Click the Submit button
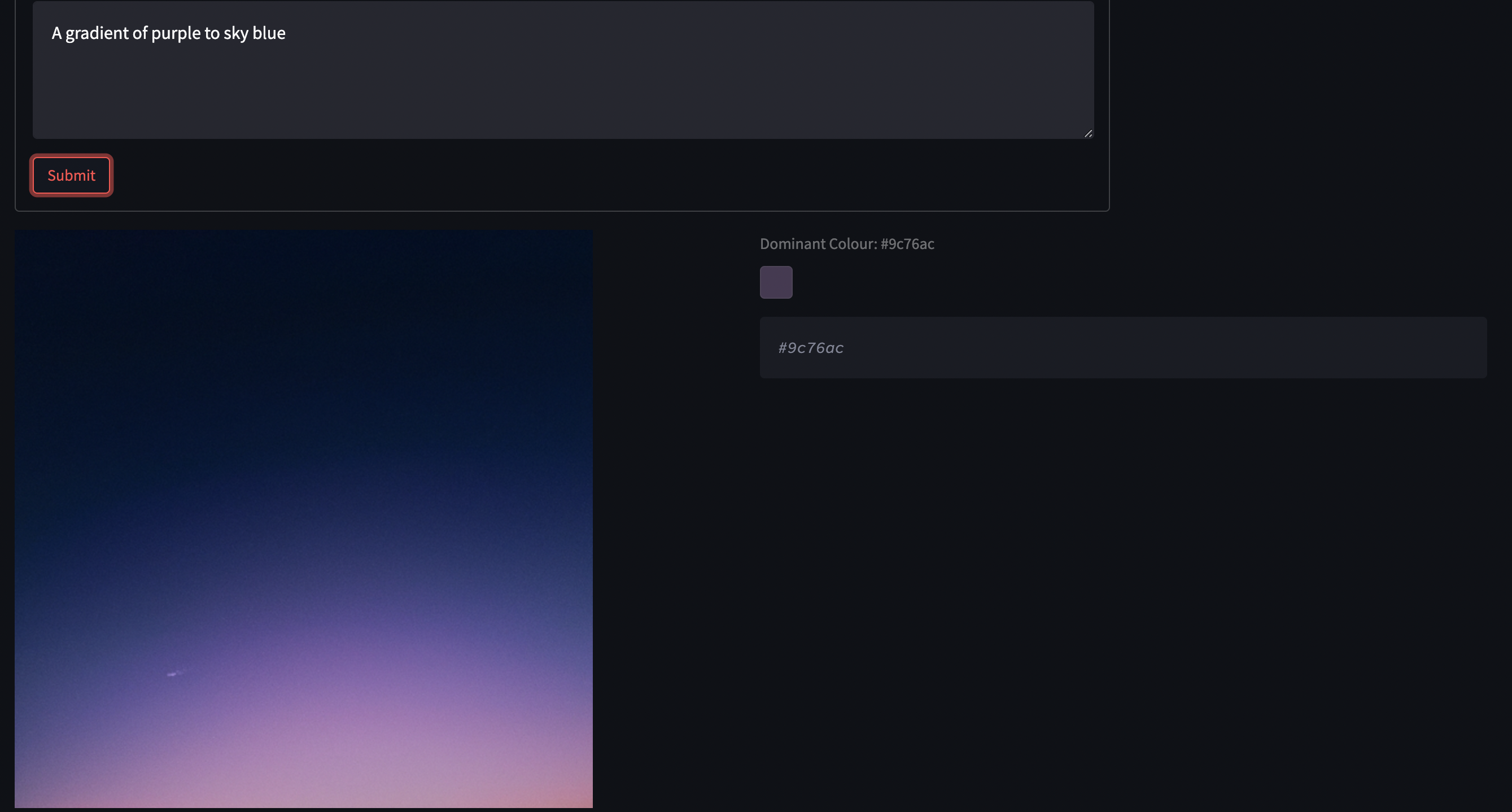The image size is (1512, 812). click(x=71, y=176)
